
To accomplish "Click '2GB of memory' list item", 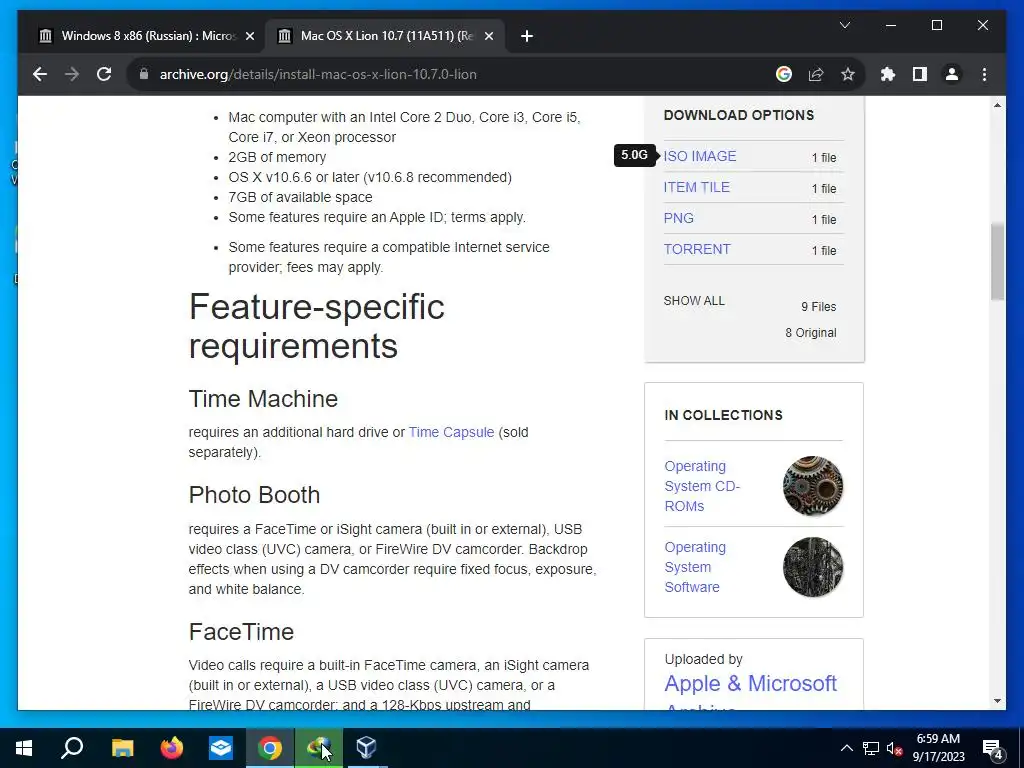I will pyautogui.click(x=277, y=157).
